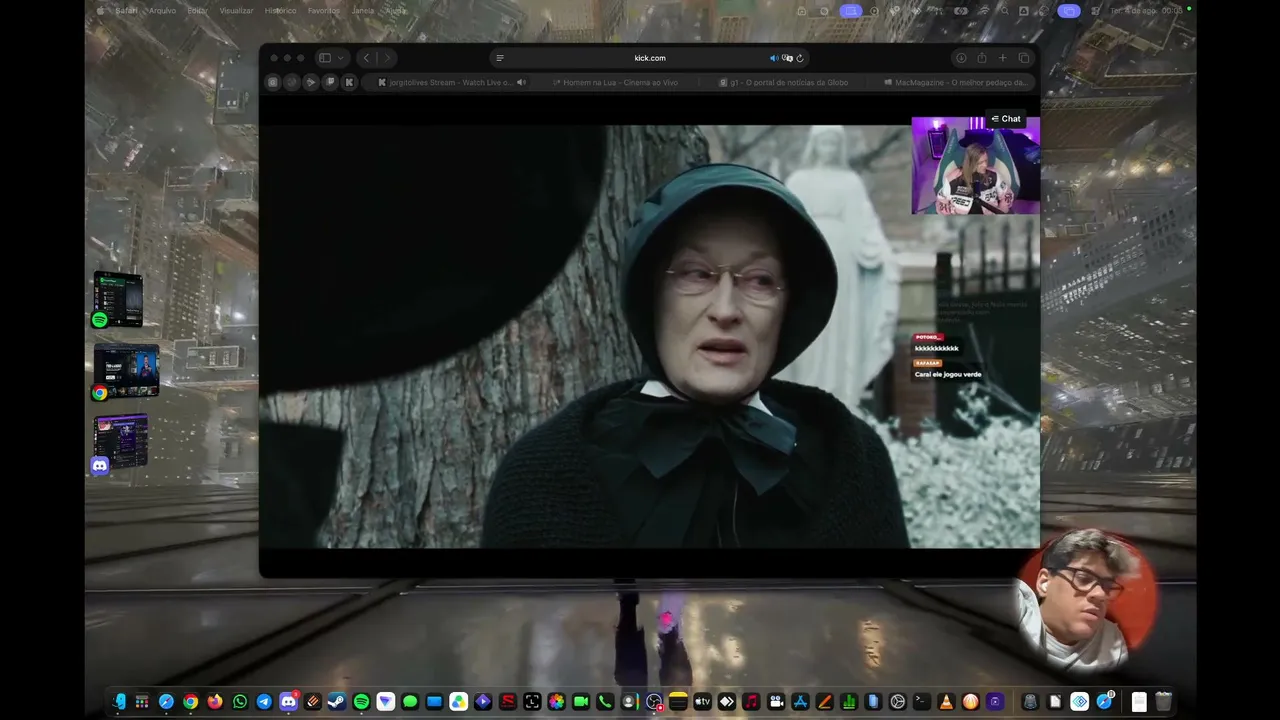Open a new Safari tab with plus button

pos(1003,58)
